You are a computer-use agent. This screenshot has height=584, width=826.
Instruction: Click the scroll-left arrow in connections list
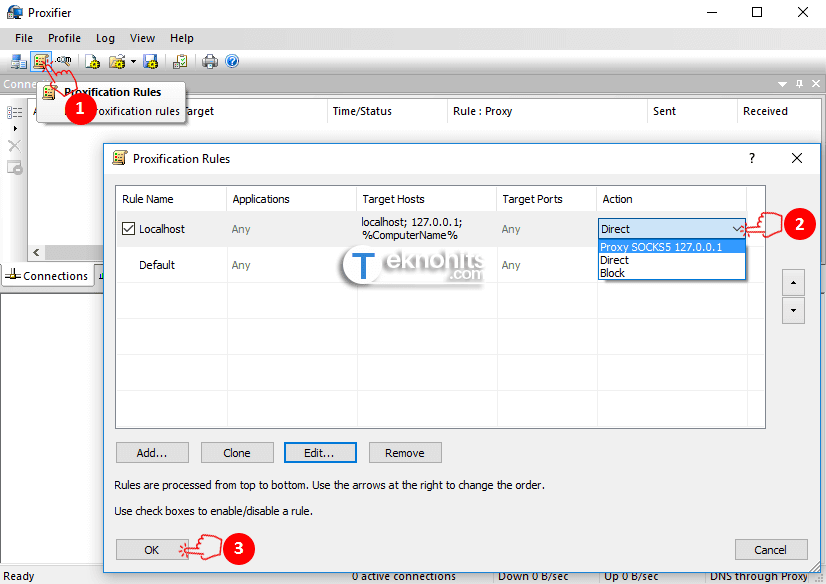(x=36, y=252)
